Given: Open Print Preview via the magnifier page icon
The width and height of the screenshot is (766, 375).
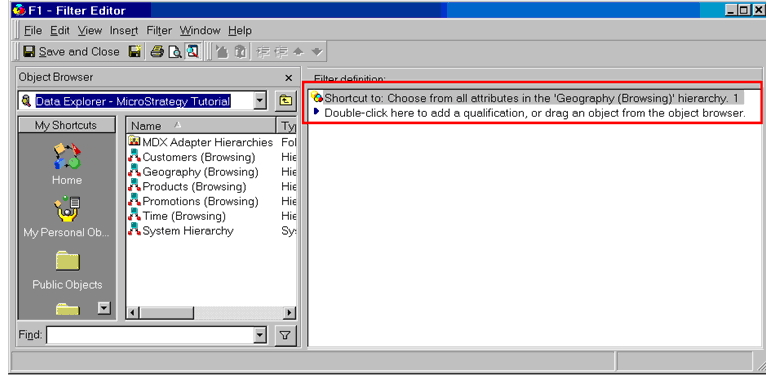Looking at the screenshot, I should pos(175,51).
